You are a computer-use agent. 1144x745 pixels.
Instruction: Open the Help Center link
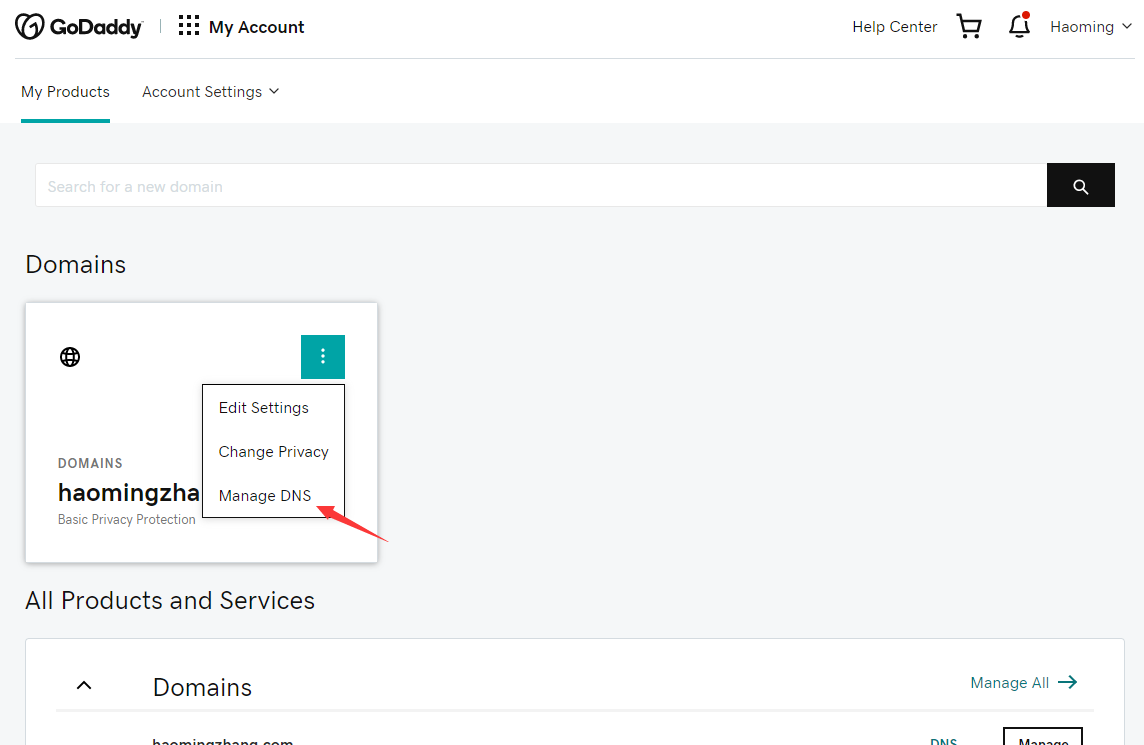click(894, 27)
